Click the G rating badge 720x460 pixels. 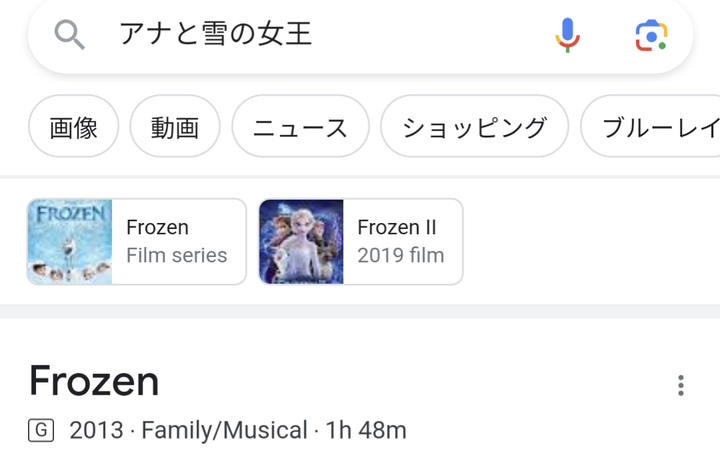coord(41,431)
